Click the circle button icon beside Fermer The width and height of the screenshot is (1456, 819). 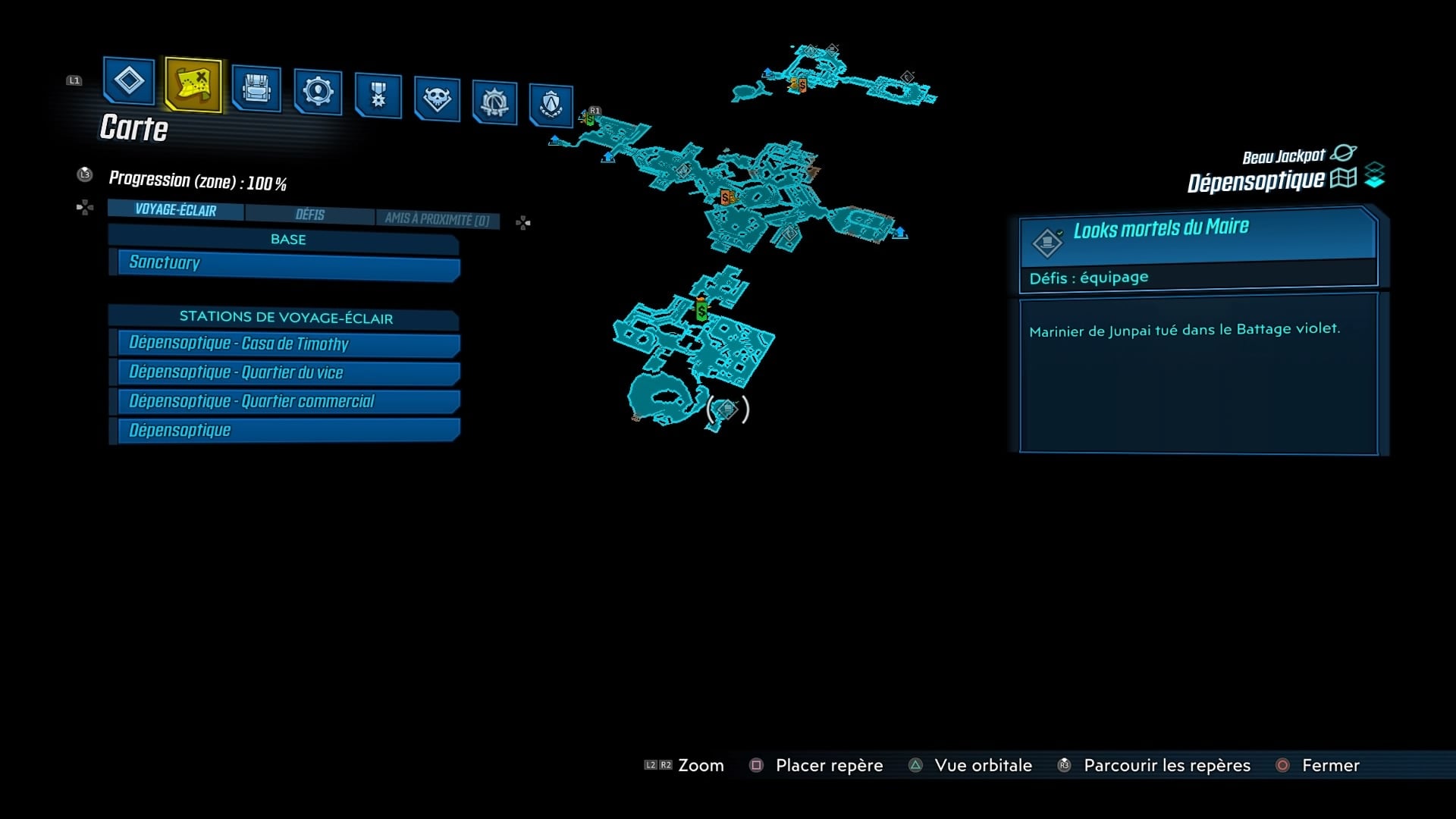pyautogui.click(x=1282, y=765)
